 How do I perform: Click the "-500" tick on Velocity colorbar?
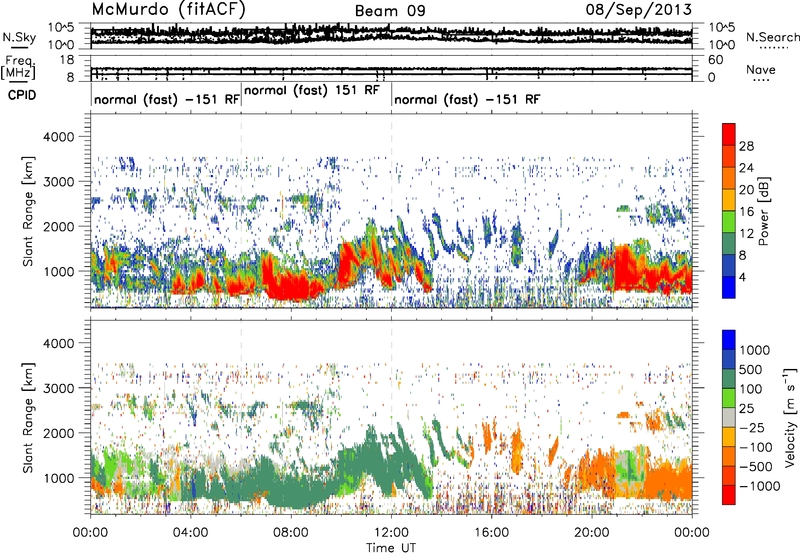[x=756, y=466]
